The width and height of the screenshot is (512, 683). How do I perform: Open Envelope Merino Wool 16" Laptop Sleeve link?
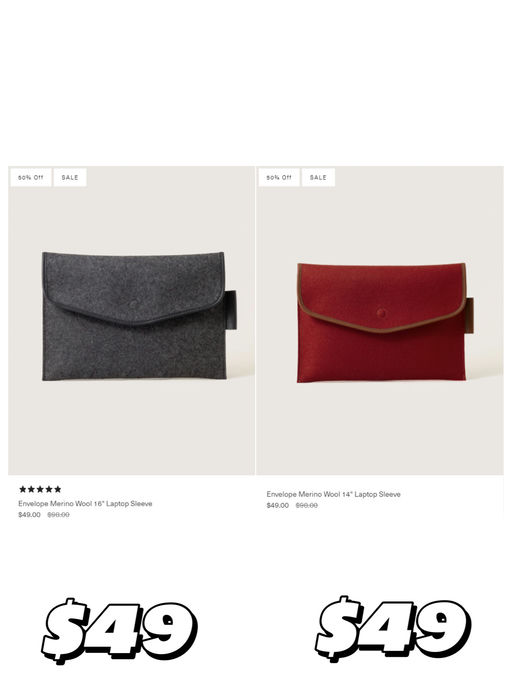(85, 504)
